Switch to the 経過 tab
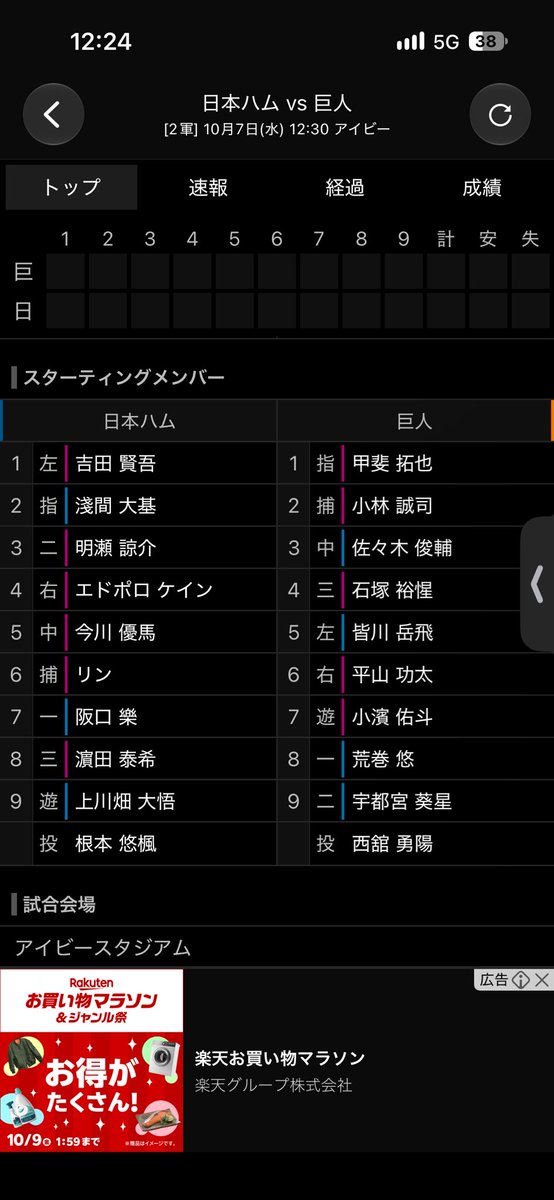Screen dimensions: 554x1200 pyautogui.click(x=345, y=187)
